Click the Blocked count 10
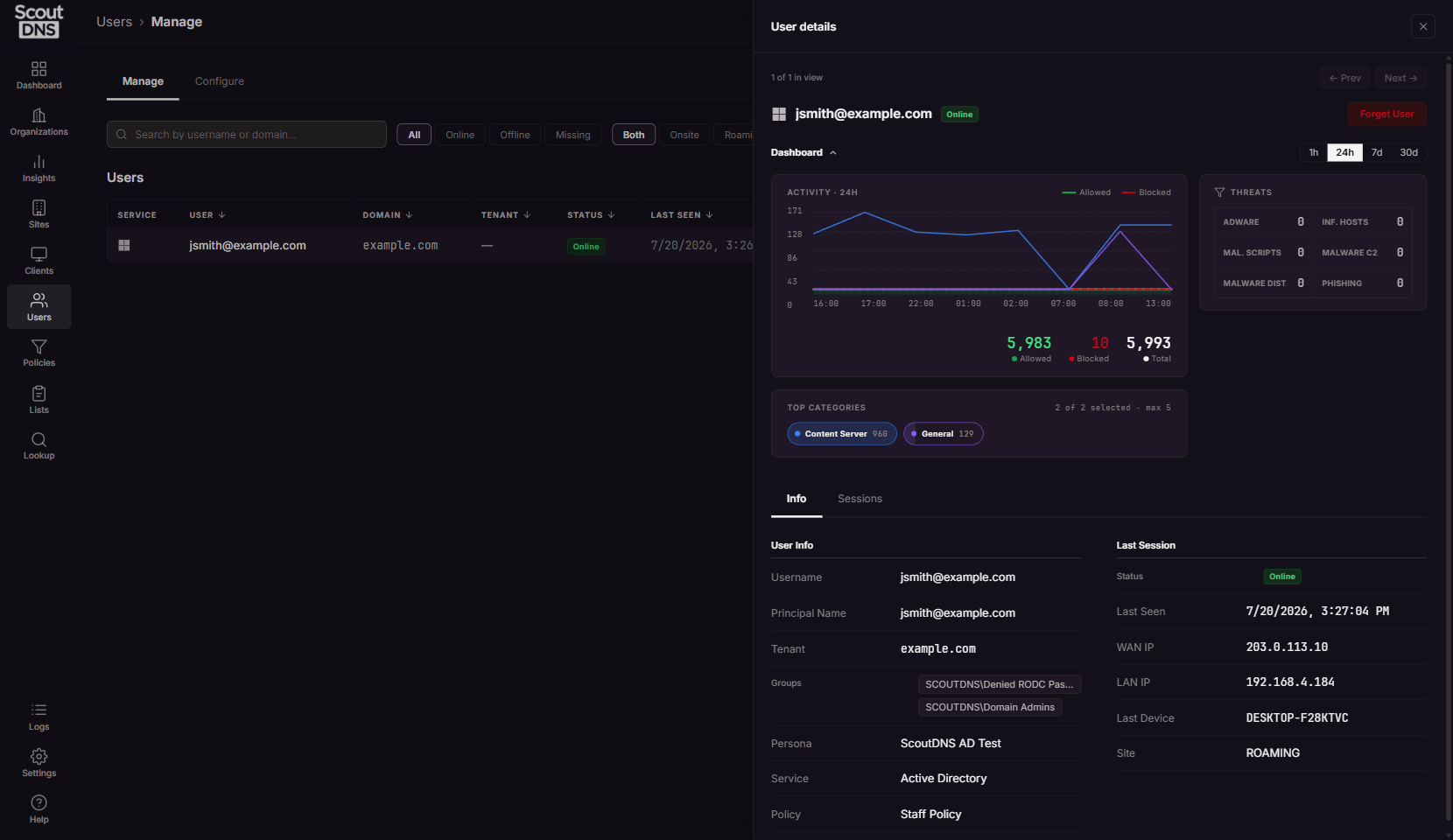The image size is (1453, 840). (x=1100, y=343)
